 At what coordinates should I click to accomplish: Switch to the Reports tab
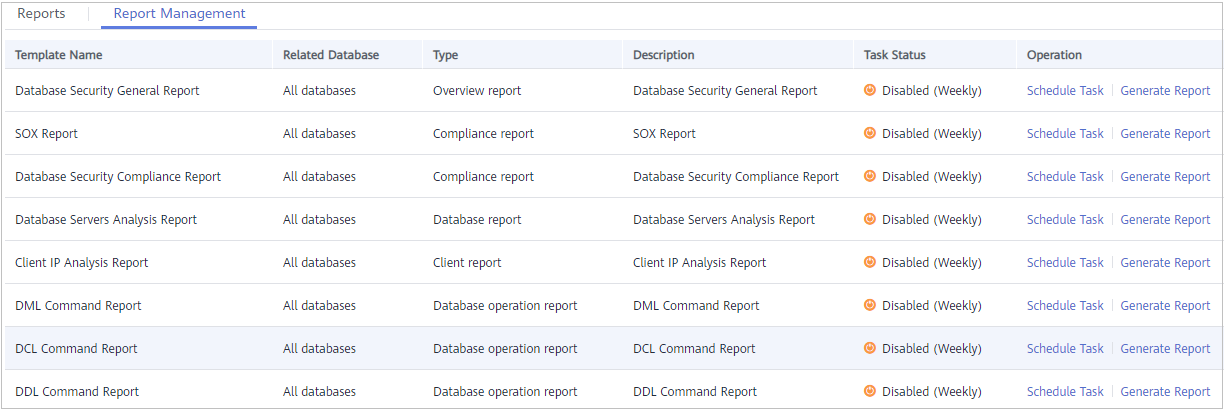click(x=41, y=14)
